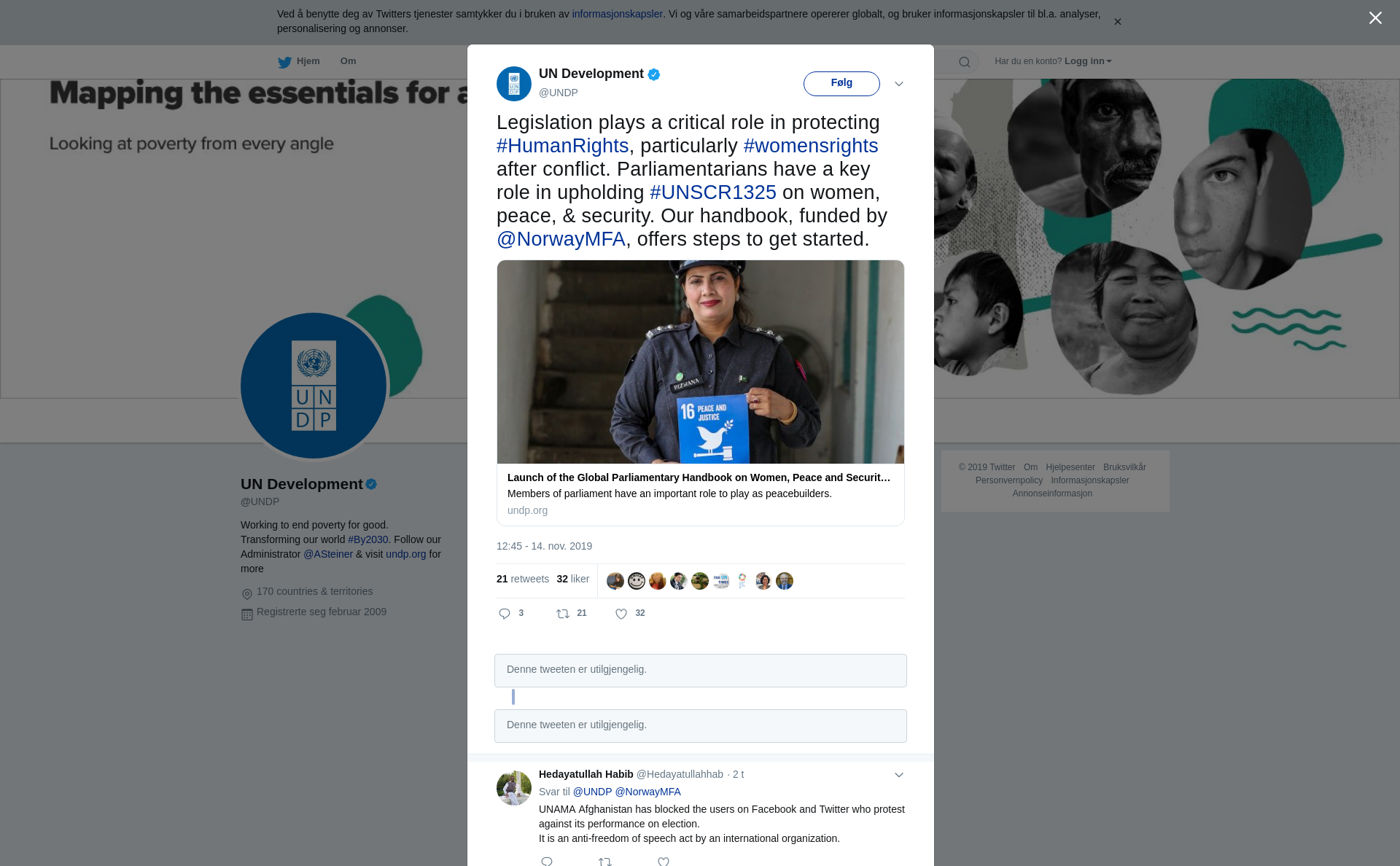Image resolution: width=1400 pixels, height=866 pixels.
Task: Like the tweet via the heart icon
Action: coord(621,614)
